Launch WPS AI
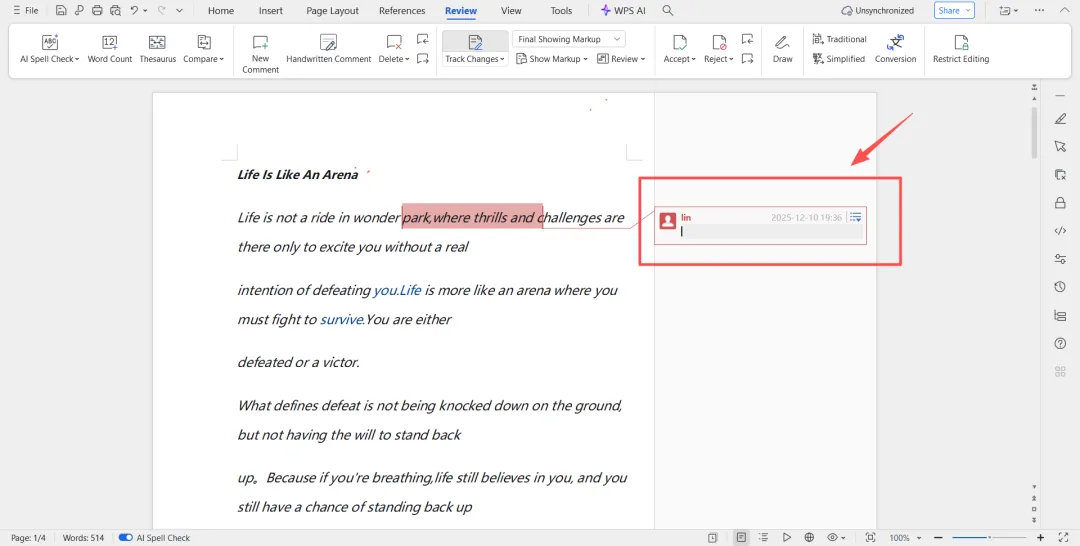The width and height of the screenshot is (1080, 546). pyautogui.click(x=623, y=10)
